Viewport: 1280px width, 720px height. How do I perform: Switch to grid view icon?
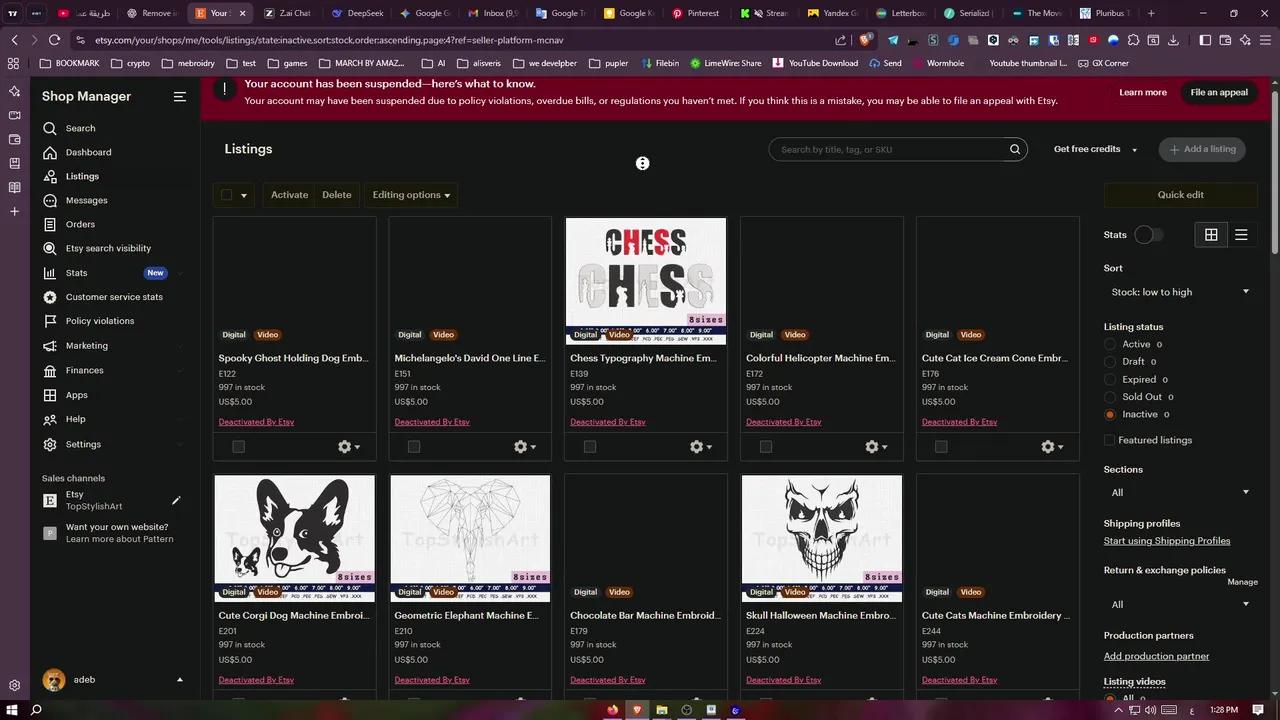1211,234
